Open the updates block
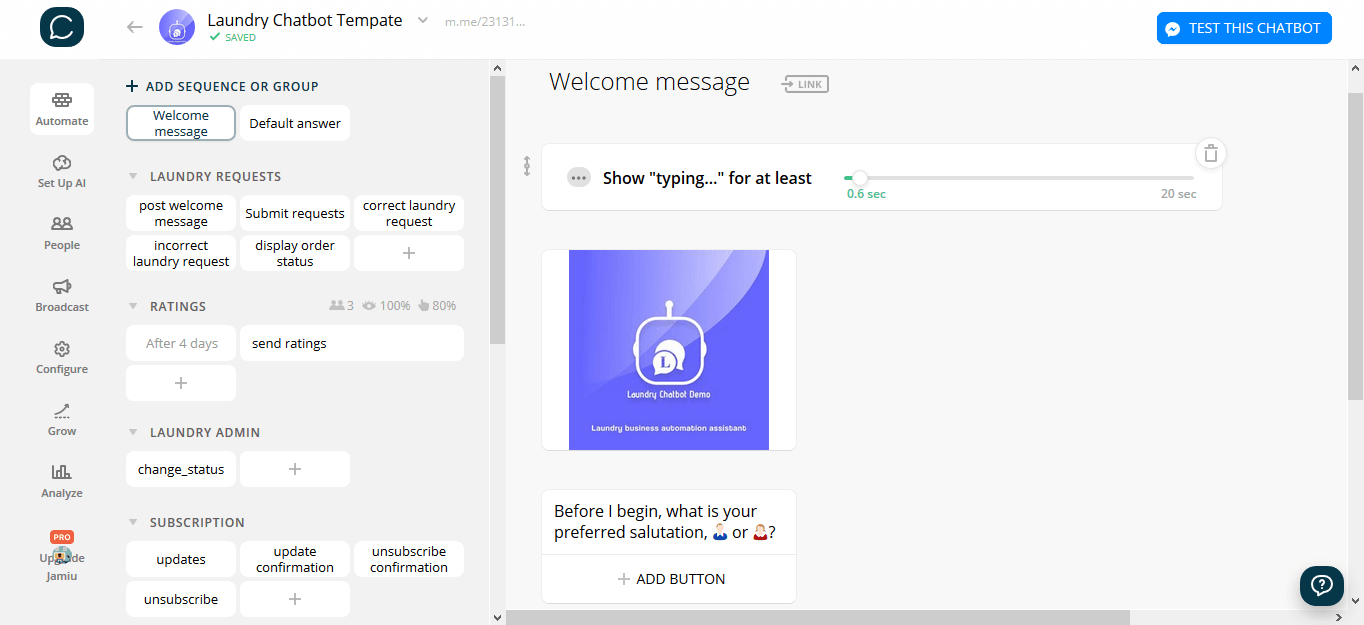The width and height of the screenshot is (1364, 625). pos(181,559)
